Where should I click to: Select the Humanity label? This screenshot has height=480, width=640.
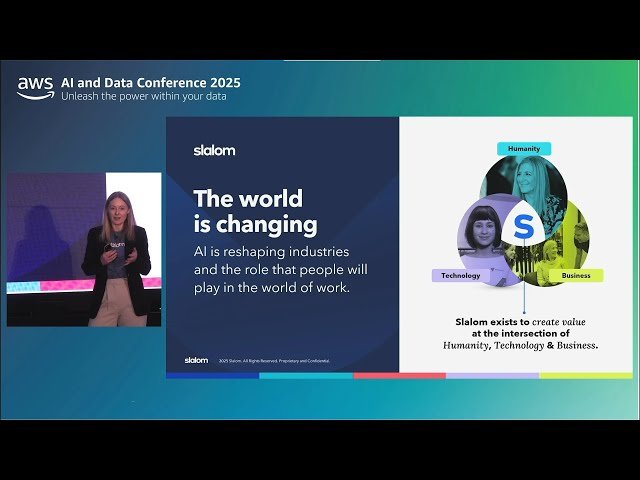click(x=524, y=149)
